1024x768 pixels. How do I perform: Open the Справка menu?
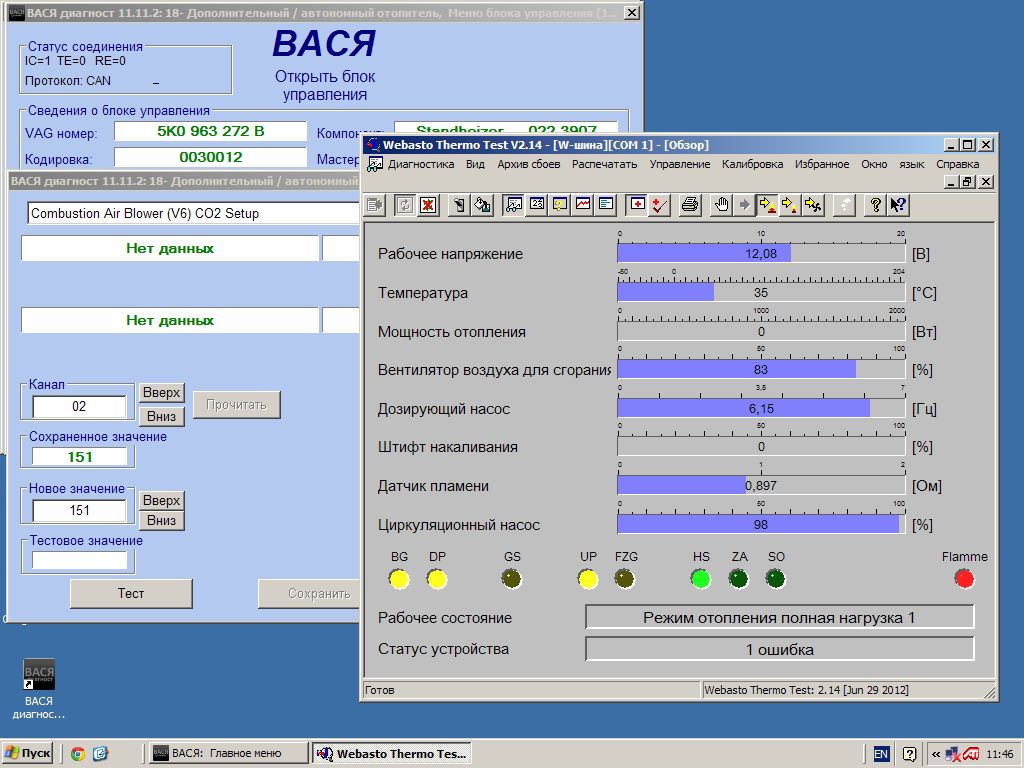[x=957, y=165]
